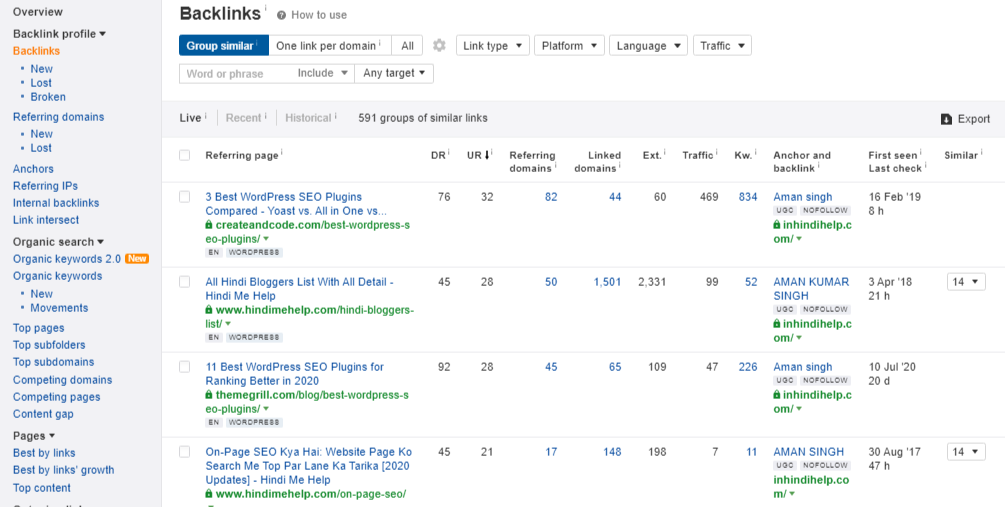Select the Group similar mode
The image size is (1005, 507).
tap(224, 46)
